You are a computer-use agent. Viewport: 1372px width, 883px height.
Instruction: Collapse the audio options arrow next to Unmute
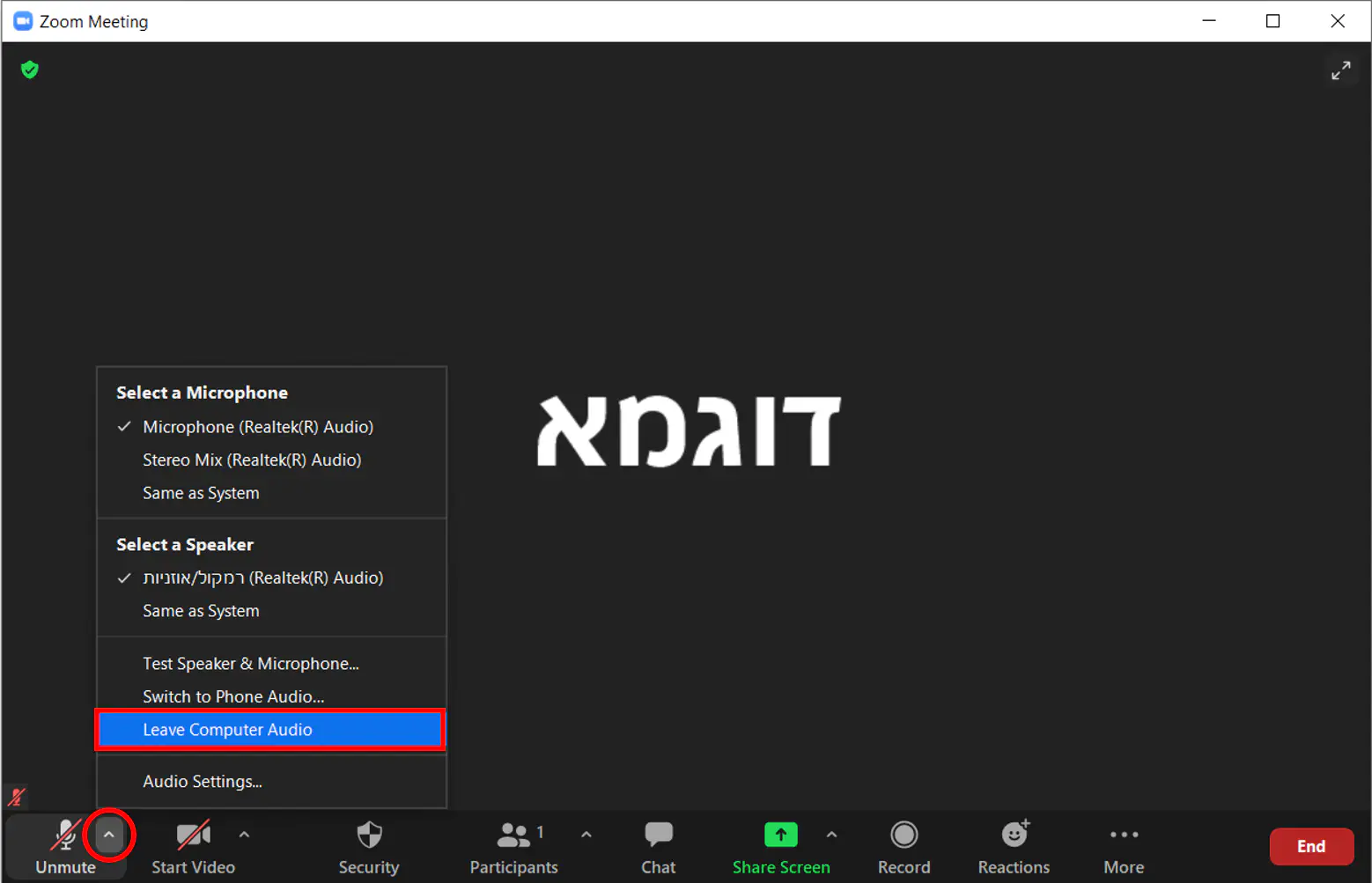click(x=109, y=835)
